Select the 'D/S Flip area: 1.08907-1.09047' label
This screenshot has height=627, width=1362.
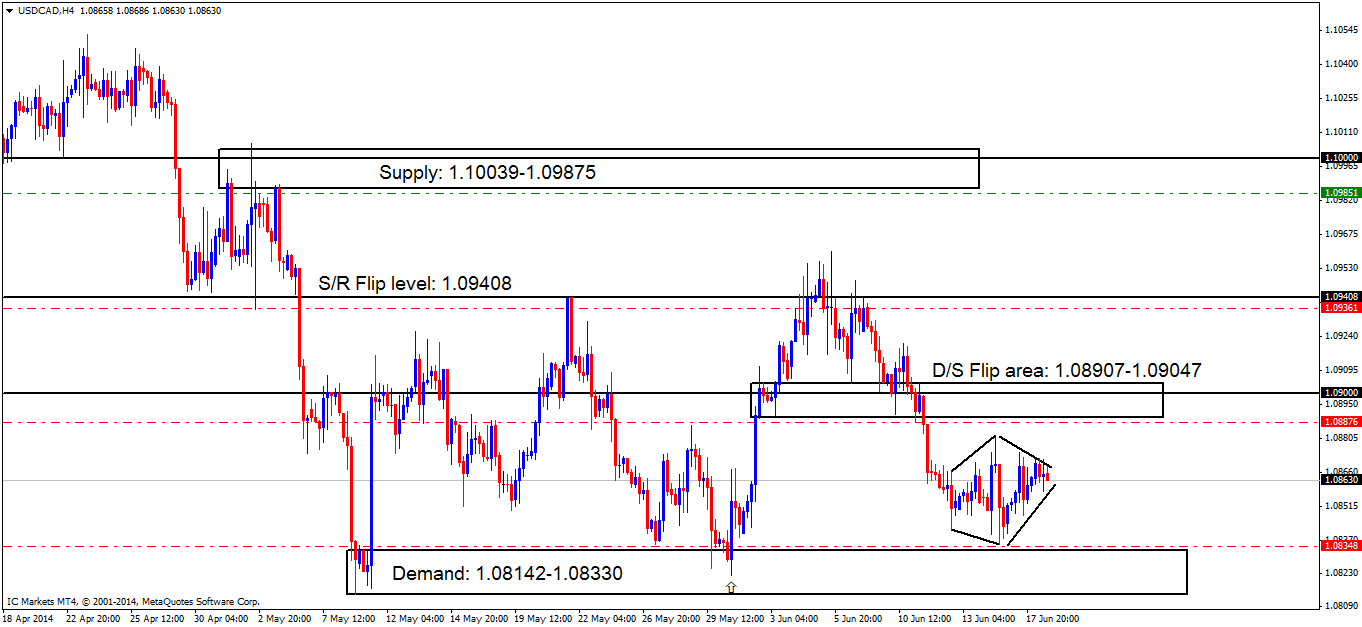coord(1066,370)
